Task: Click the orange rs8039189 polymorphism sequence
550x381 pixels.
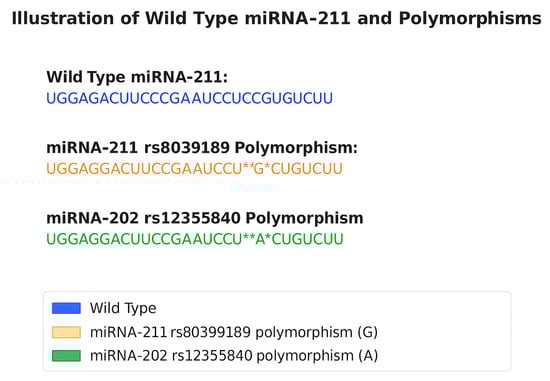Action: pos(194,169)
